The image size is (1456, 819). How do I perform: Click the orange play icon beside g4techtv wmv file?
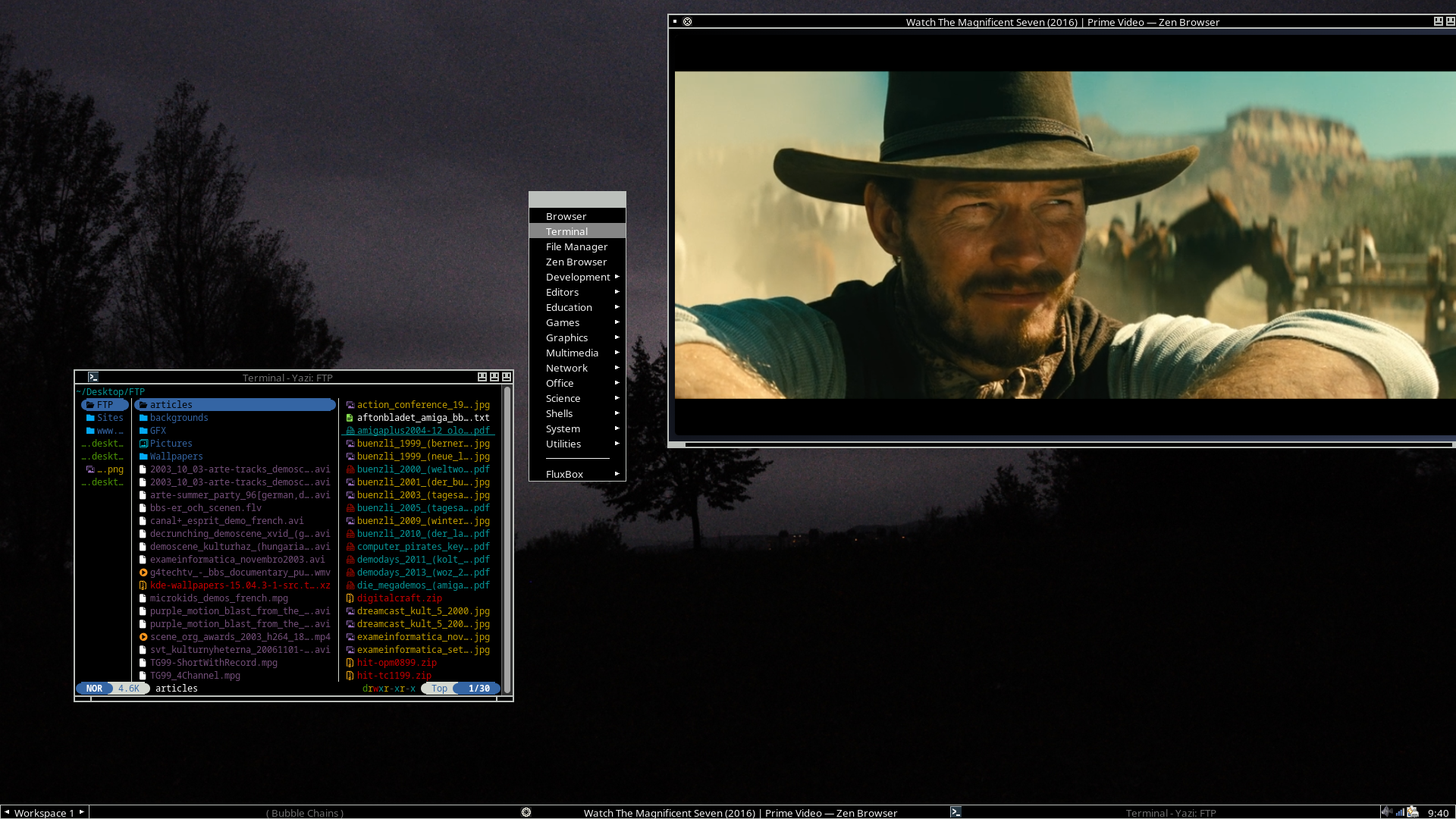coord(143,573)
